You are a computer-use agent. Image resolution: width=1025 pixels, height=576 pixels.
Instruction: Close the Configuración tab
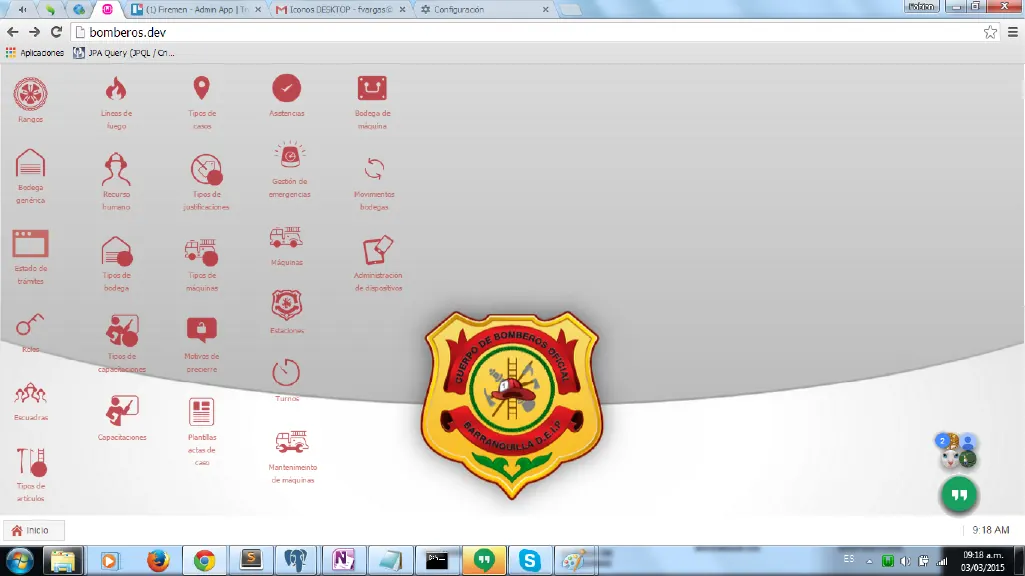pos(545,9)
